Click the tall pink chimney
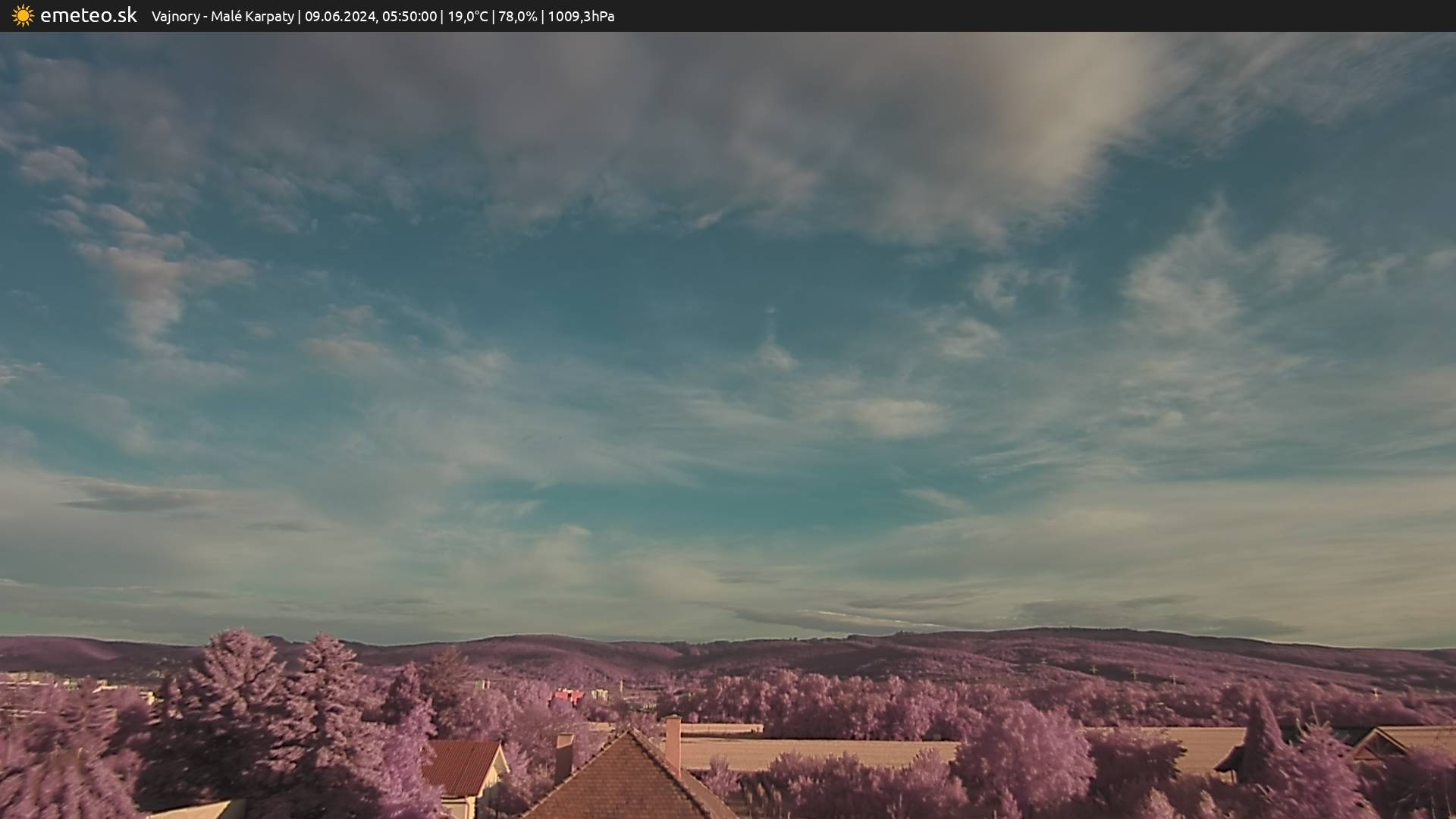The image size is (1456, 819). (x=673, y=743)
